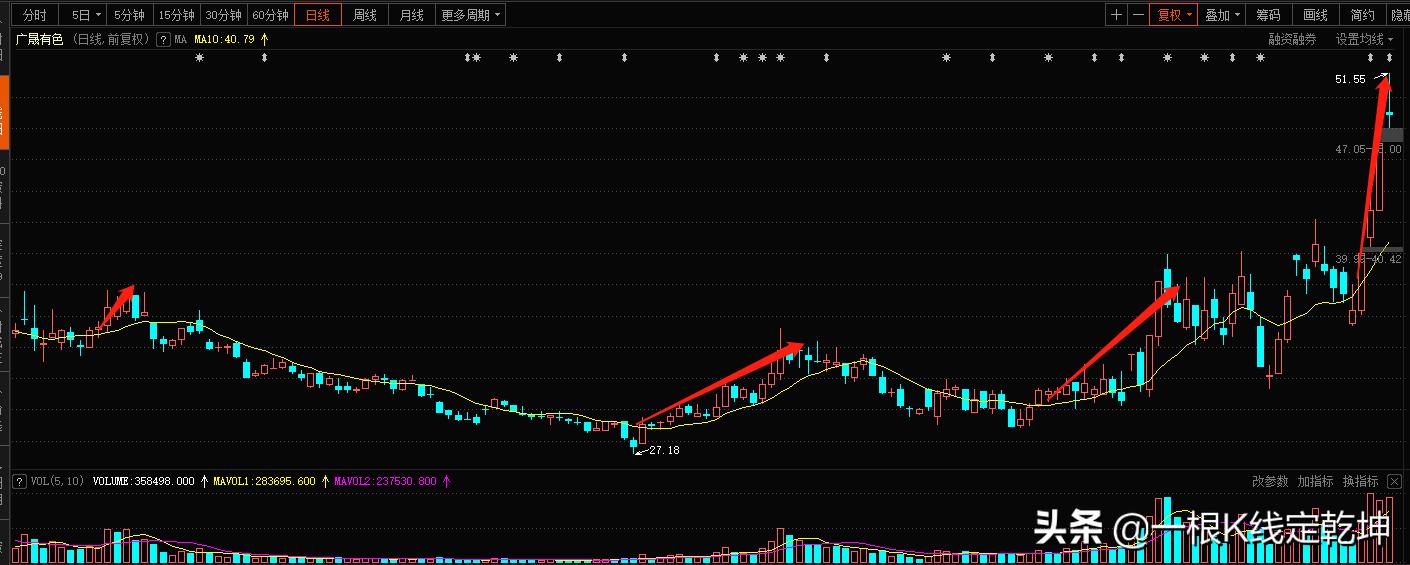
Task: Open the 叠加 overlay dropdown
Action: pyautogui.click(x=1221, y=15)
